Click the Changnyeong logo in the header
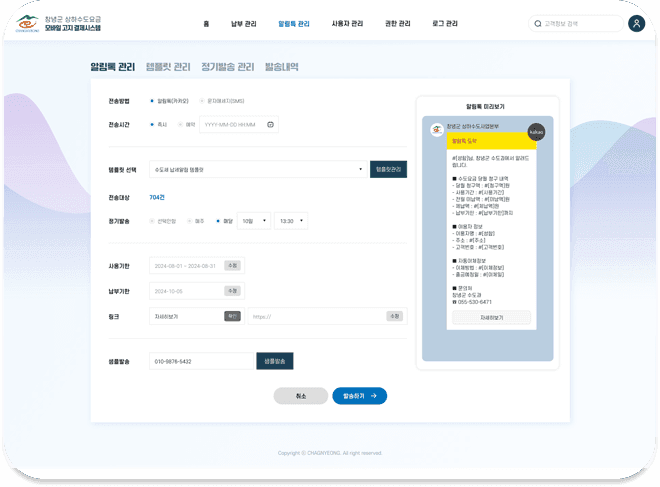The image size is (660, 487). [28, 24]
